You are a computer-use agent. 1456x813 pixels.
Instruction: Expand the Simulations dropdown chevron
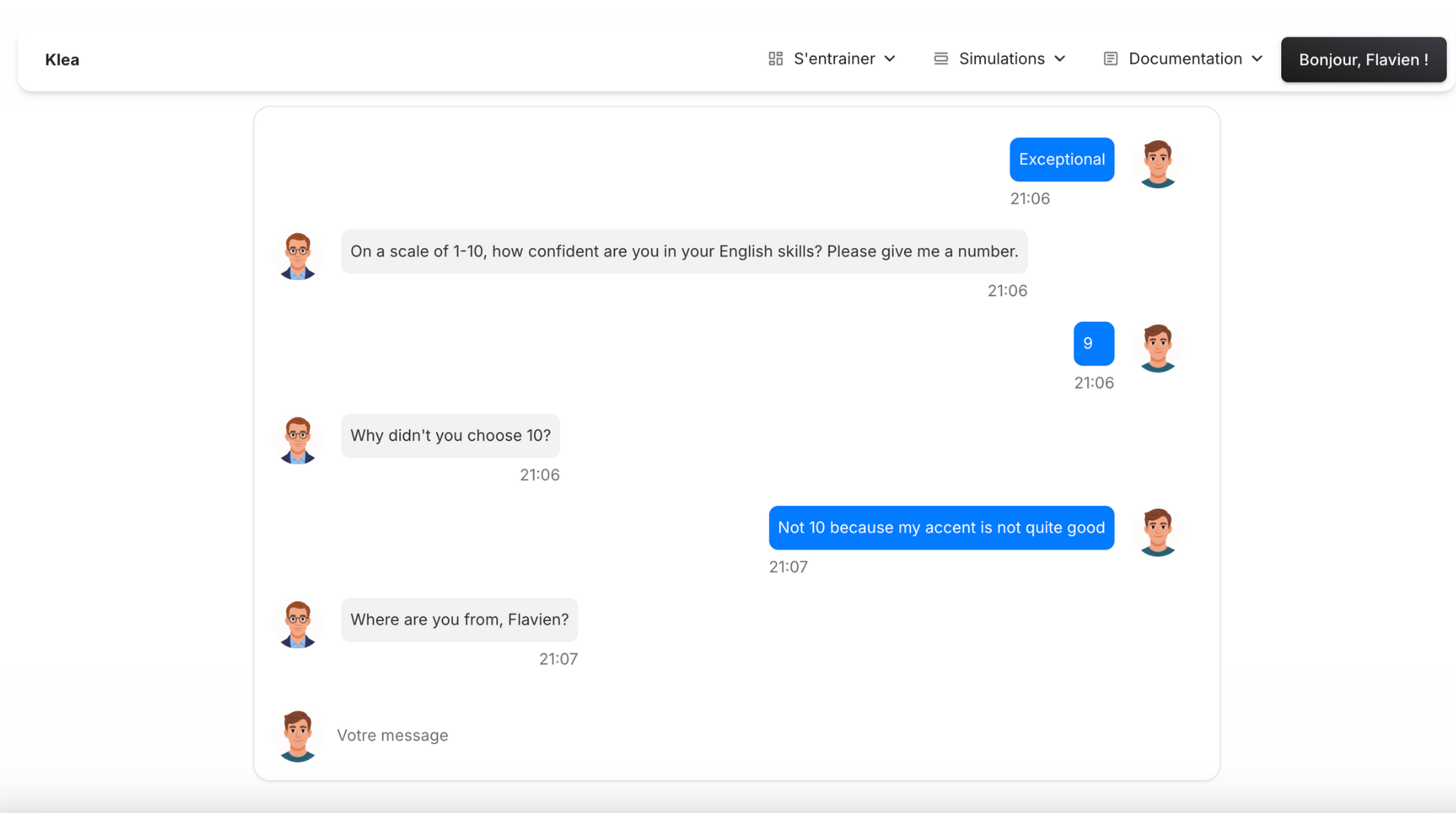(1059, 59)
